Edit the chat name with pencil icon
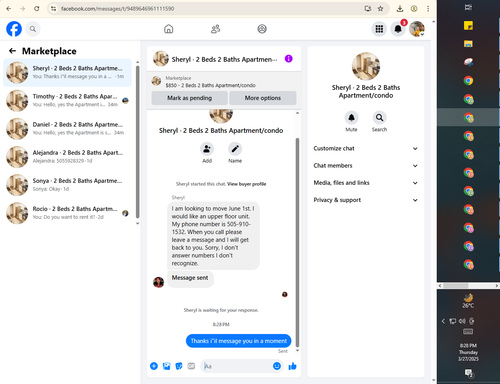The height and width of the screenshot is (384, 500). coord(235,149)
